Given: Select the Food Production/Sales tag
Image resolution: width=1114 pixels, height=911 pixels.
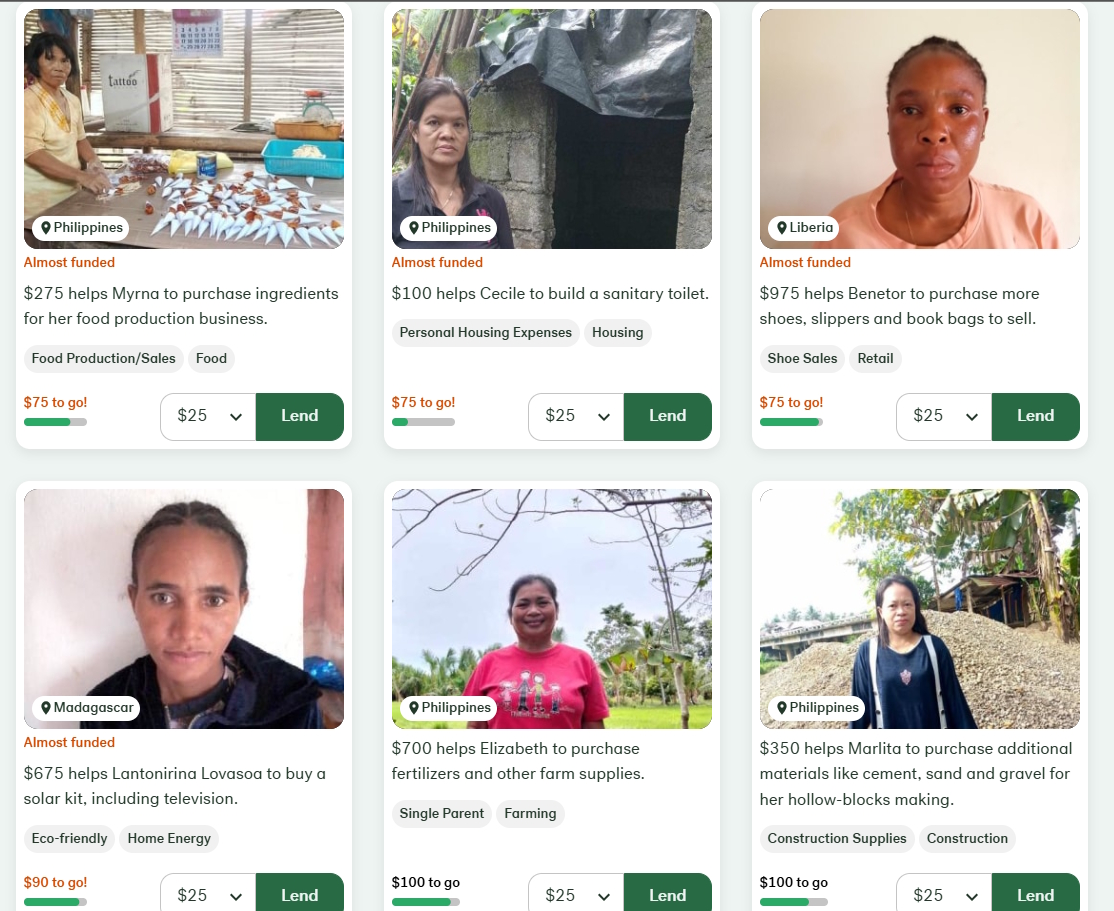Looking at the screenshot, I should 104,358.
